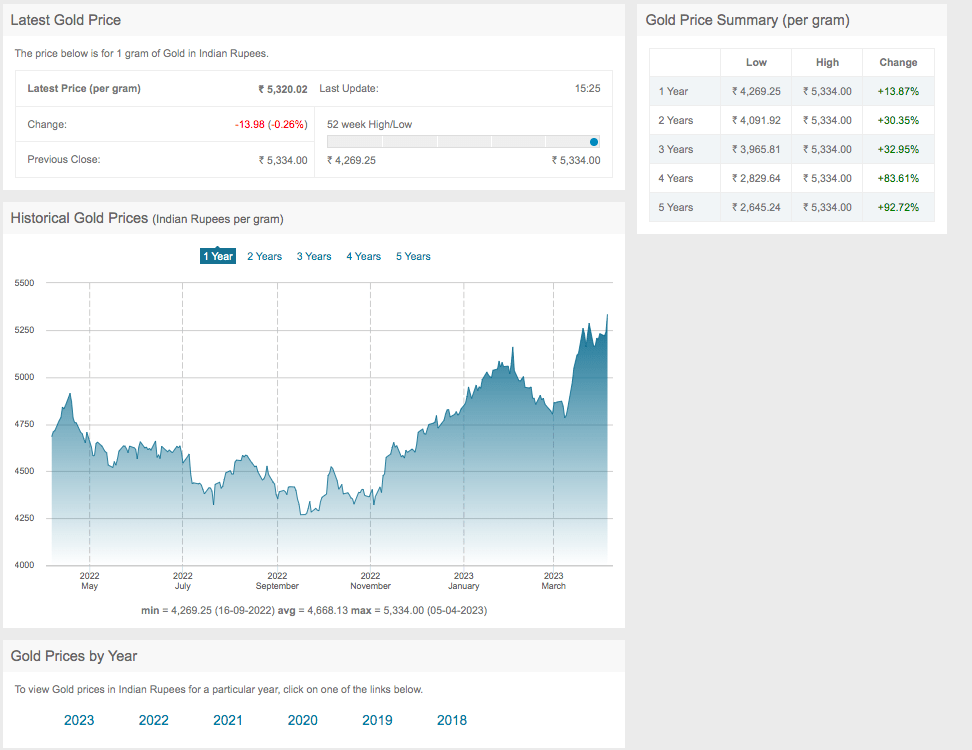
Task: Click Previous Close value ₹ 5,334.00
Action: click(283, 160)
